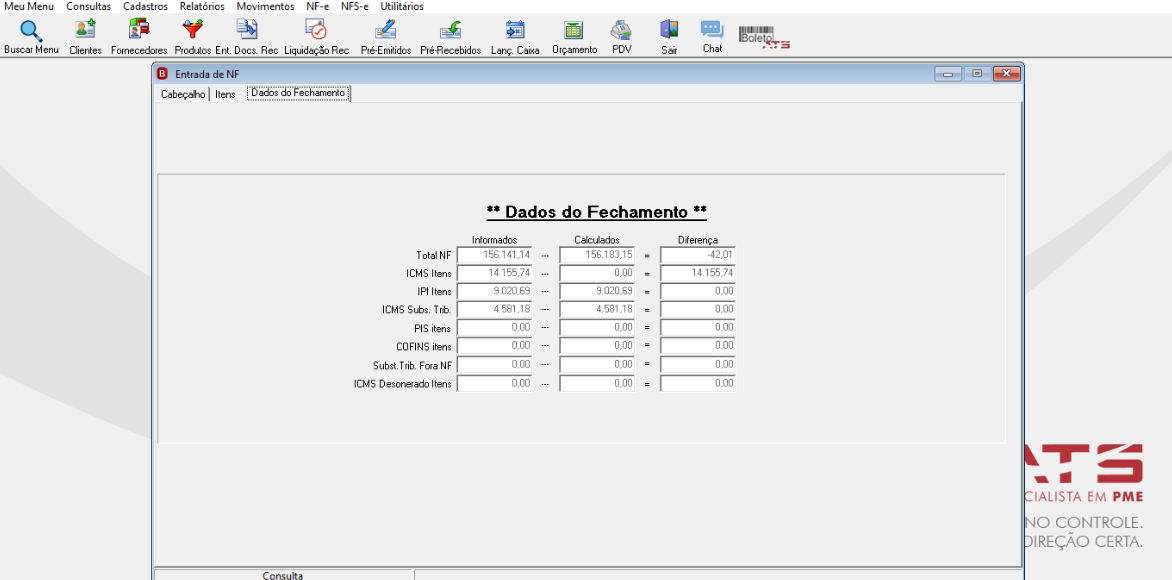The image size is (1172, 580).
Task: Open the NFS-e menu
Action: (x=354, y=6)
